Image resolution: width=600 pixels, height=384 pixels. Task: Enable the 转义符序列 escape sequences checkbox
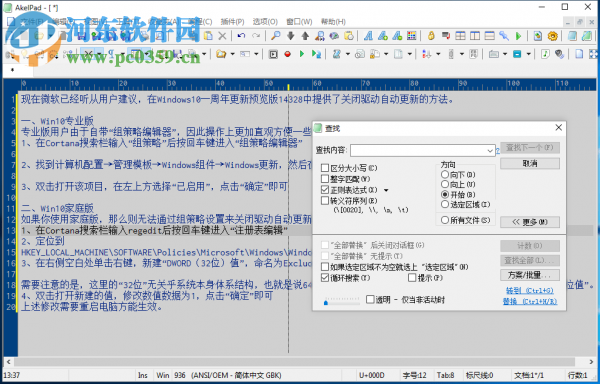325,200
